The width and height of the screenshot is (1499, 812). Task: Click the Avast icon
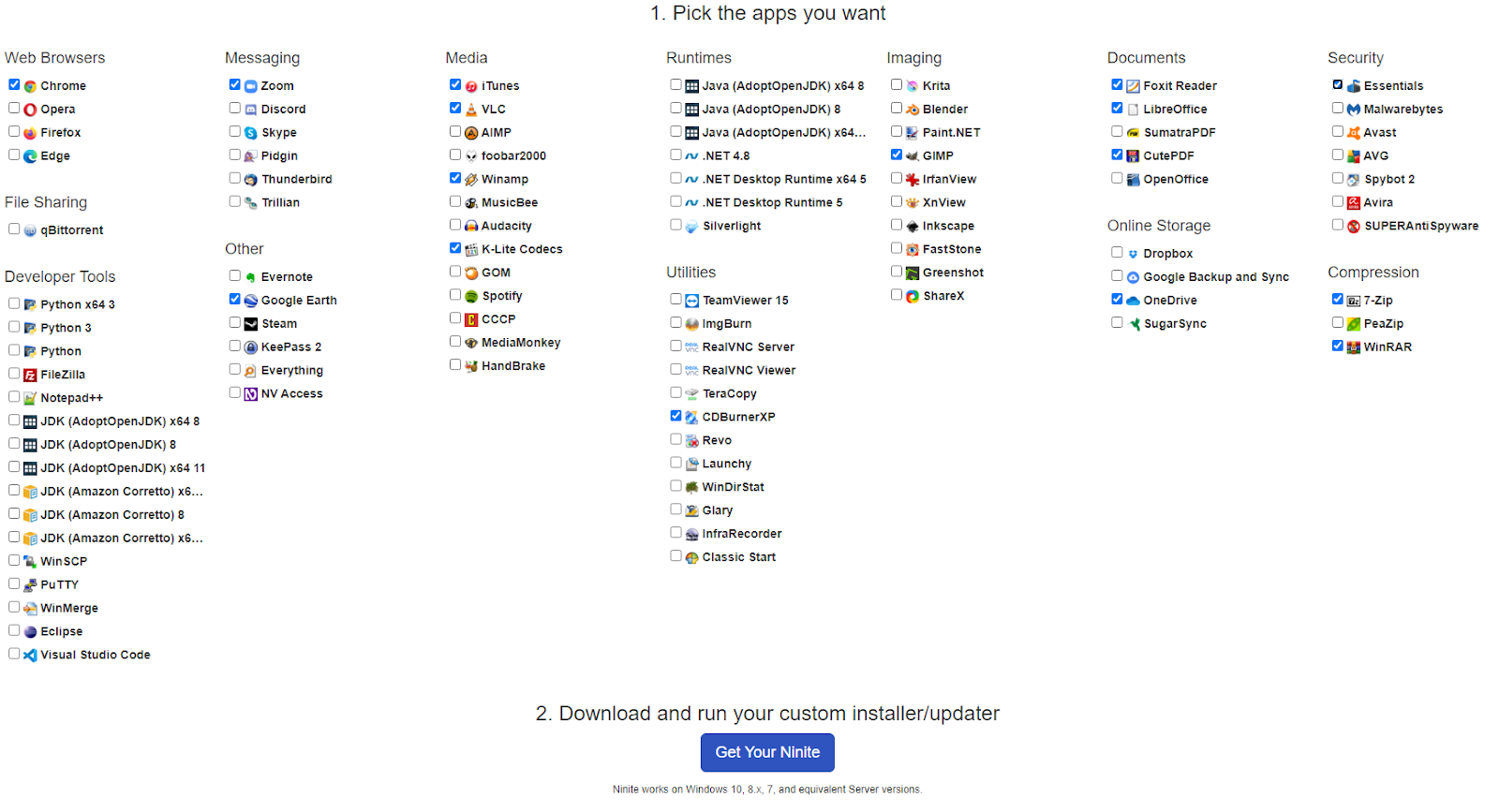coord(1353,133)
